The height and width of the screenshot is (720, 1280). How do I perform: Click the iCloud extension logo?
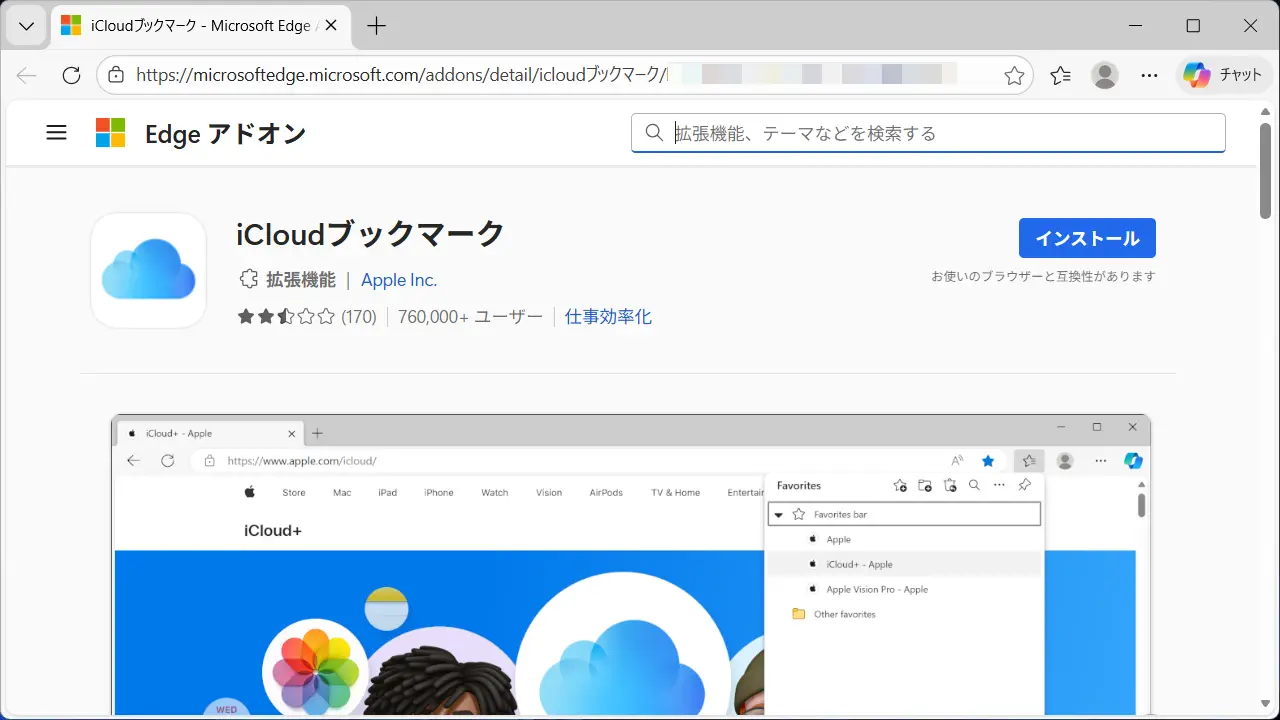(x=148, y=270)
